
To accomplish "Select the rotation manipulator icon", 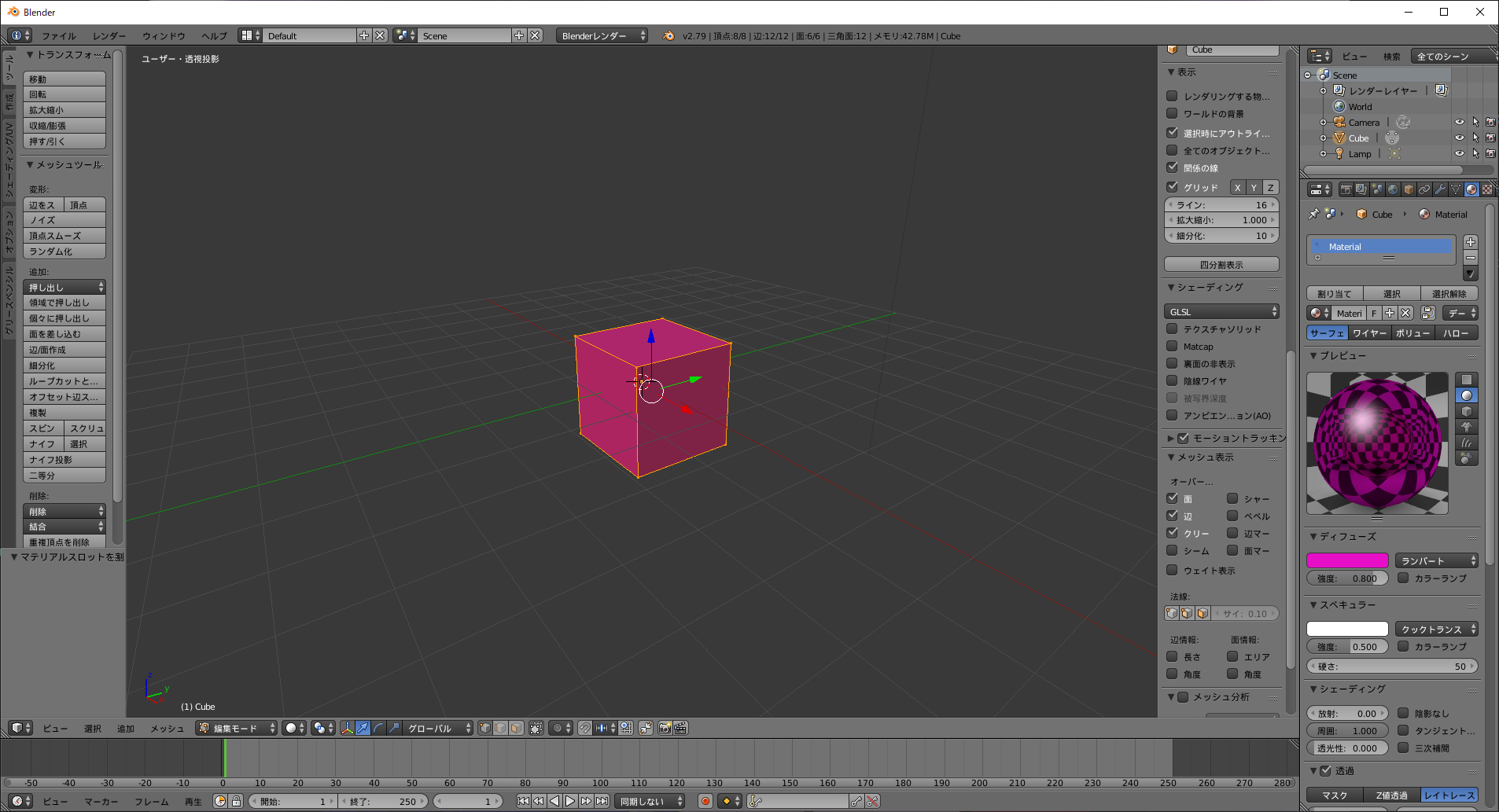I will click(378, 728).
